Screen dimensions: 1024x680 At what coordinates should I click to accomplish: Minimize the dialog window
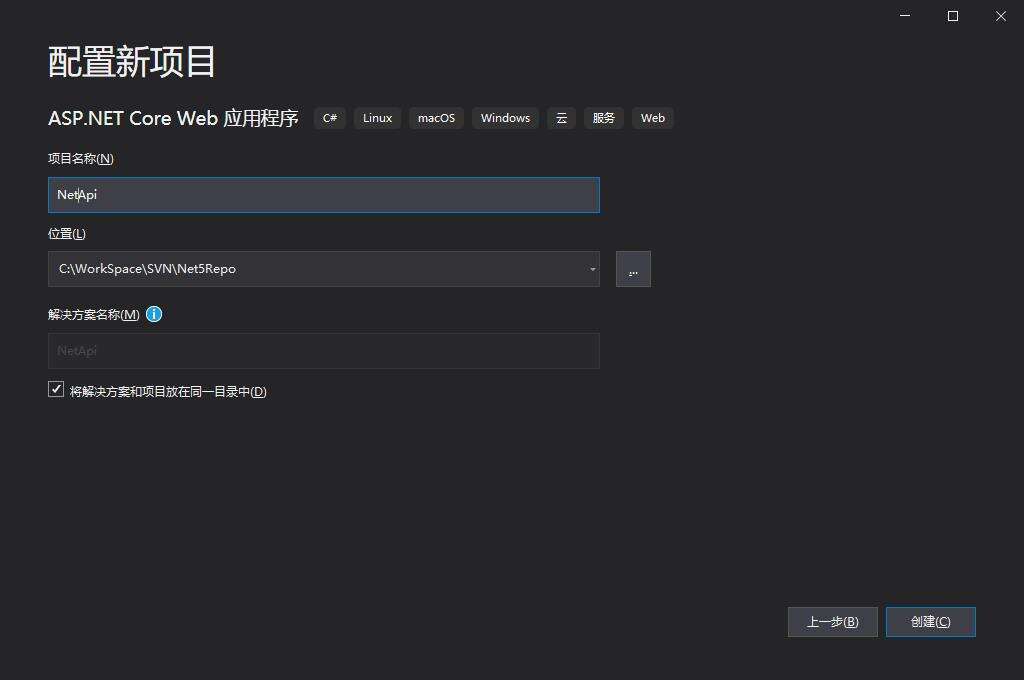(x=905, y=16)
